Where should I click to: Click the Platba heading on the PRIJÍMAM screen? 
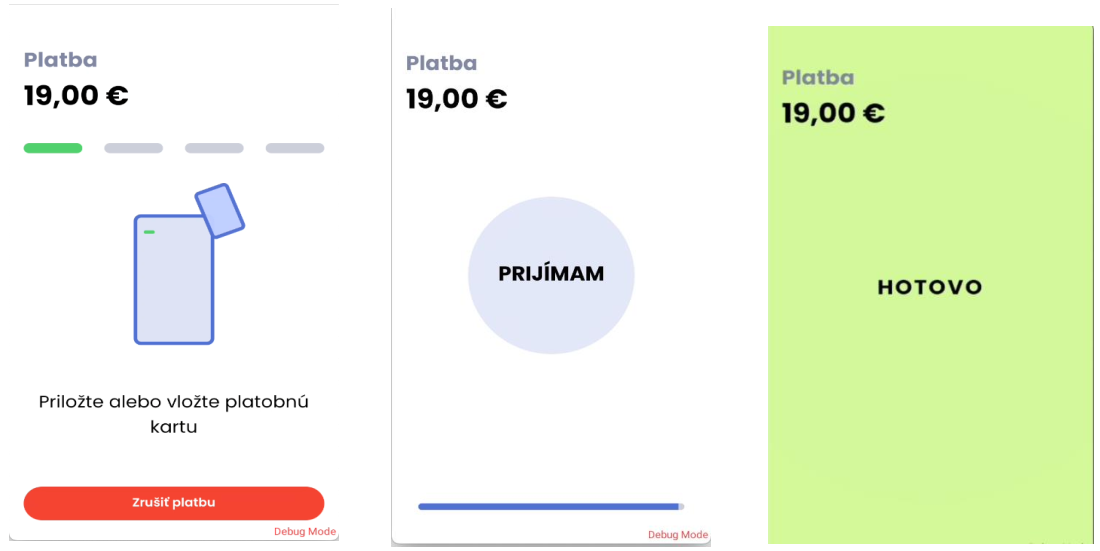pyautogui.click(x=442, y=64)
